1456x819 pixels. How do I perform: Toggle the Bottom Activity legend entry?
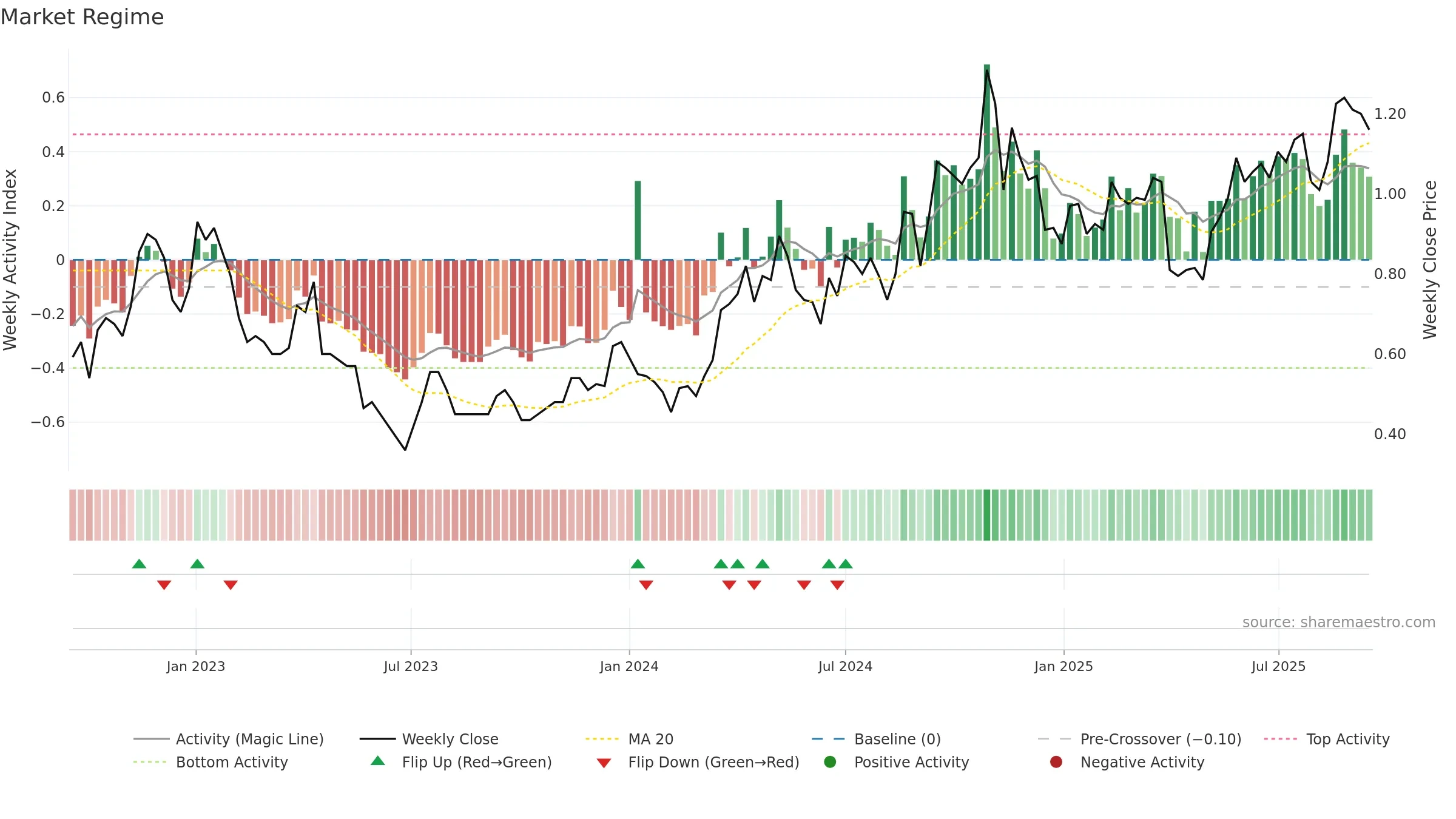211,762
